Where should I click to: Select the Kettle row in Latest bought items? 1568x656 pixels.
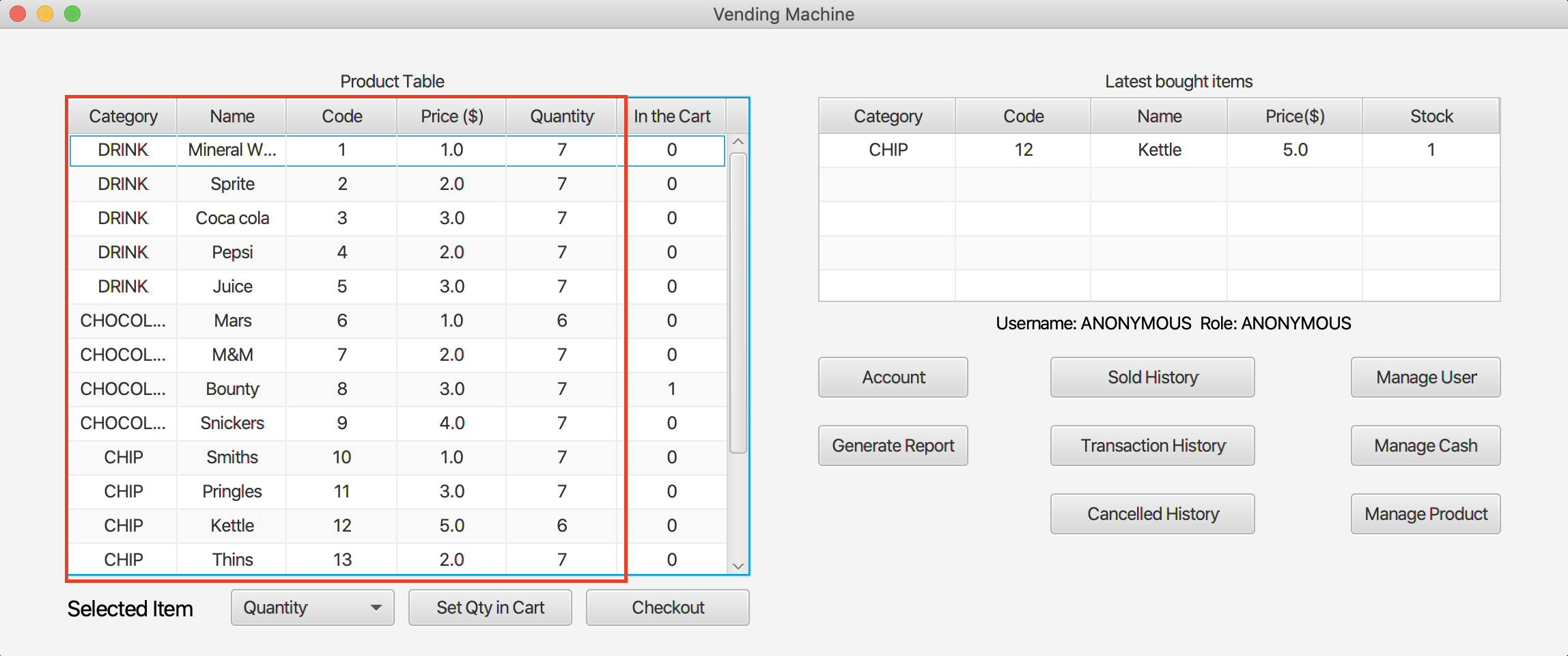pos(1159,150)
